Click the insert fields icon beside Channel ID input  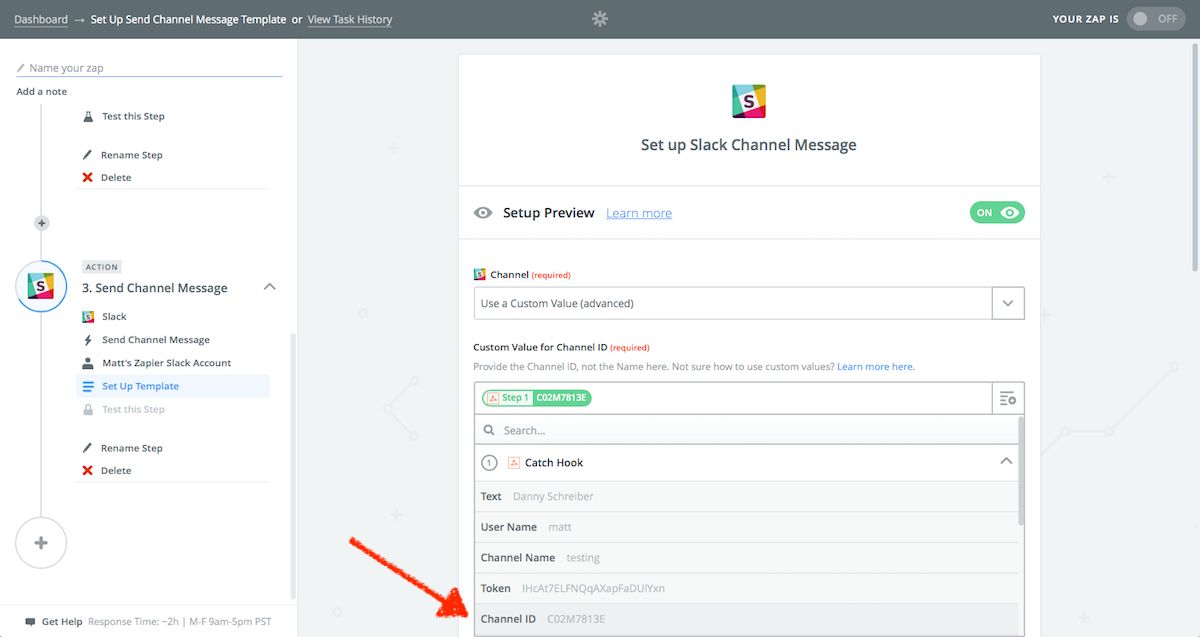tap(1008, 398)
